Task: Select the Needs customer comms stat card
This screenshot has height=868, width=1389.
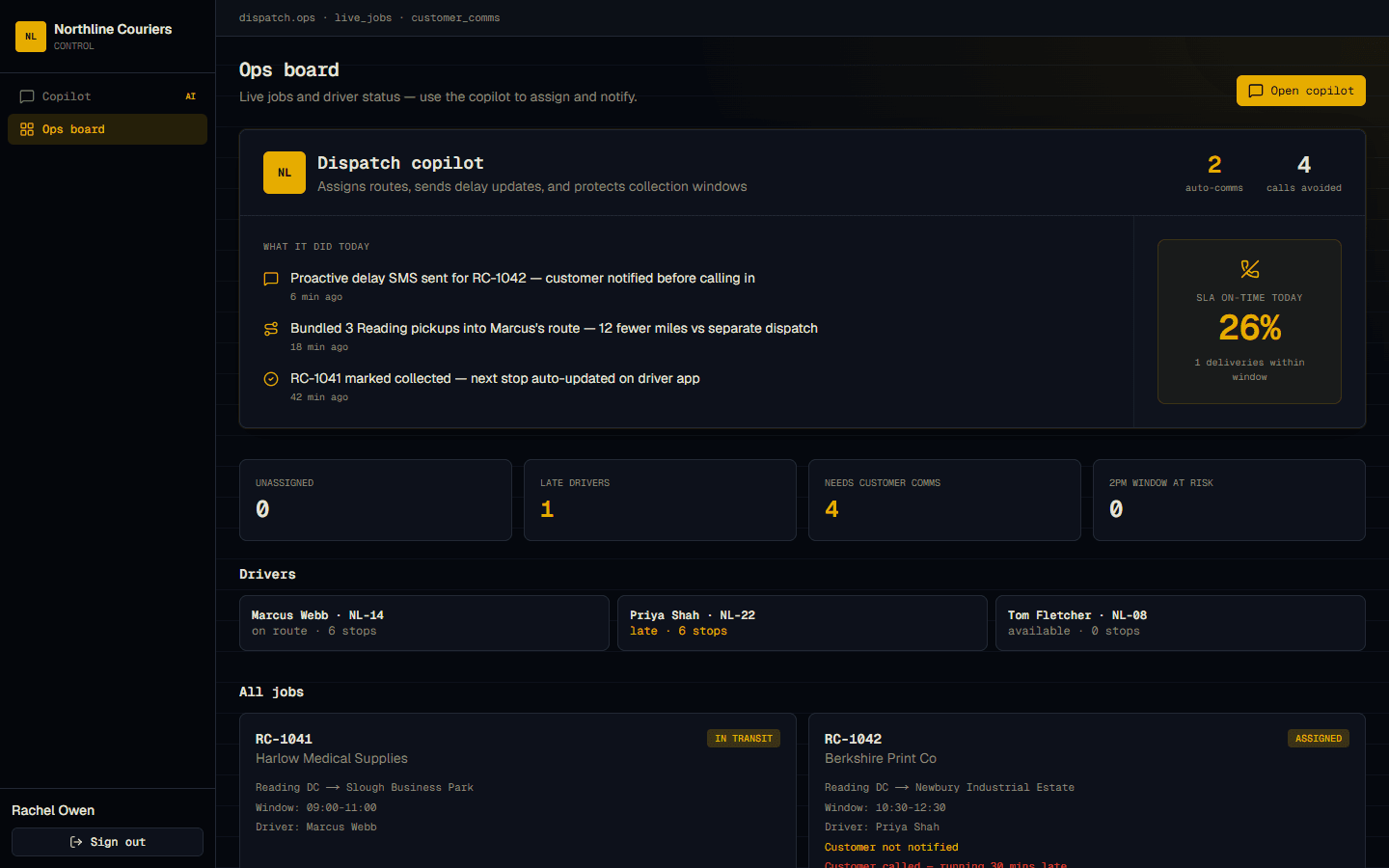Action: tap(944, 500)
